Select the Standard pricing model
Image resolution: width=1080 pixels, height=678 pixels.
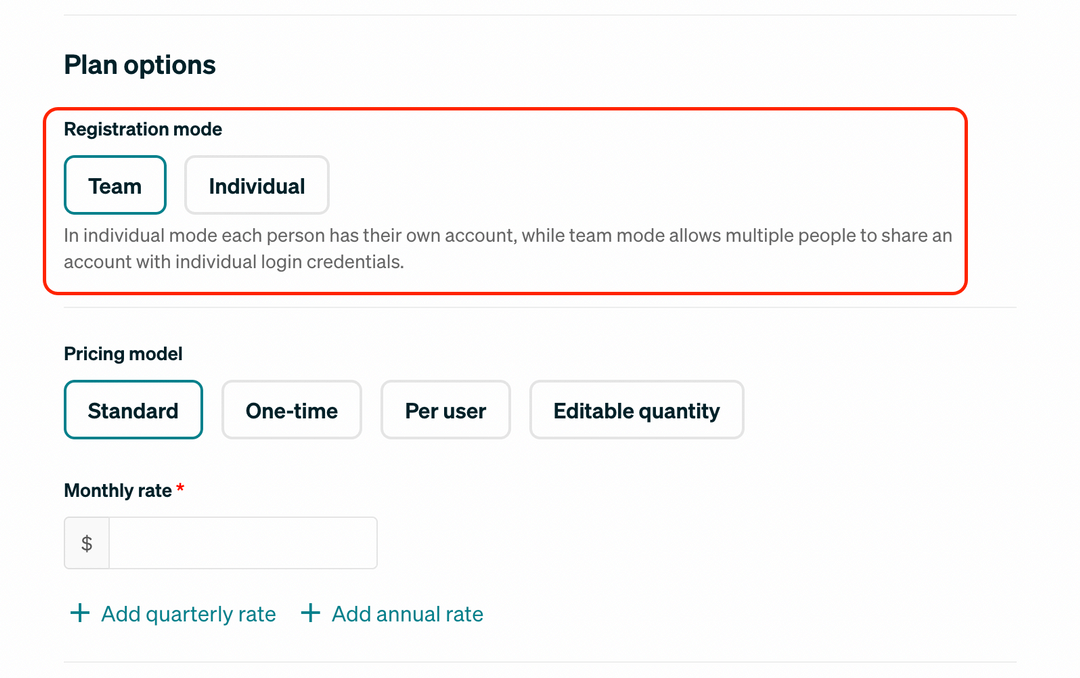[x=133, y=410]
